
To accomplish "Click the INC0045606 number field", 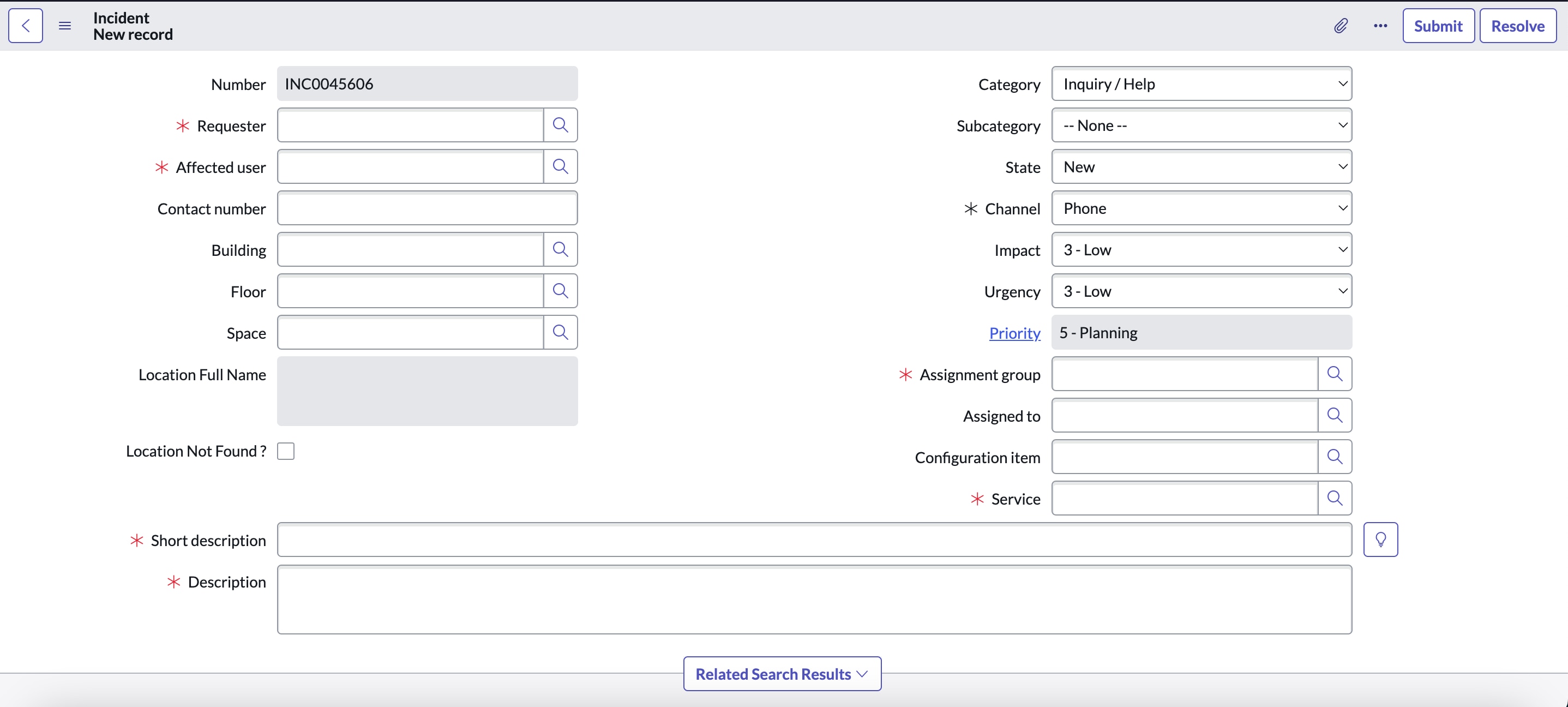I will (427, 84).
